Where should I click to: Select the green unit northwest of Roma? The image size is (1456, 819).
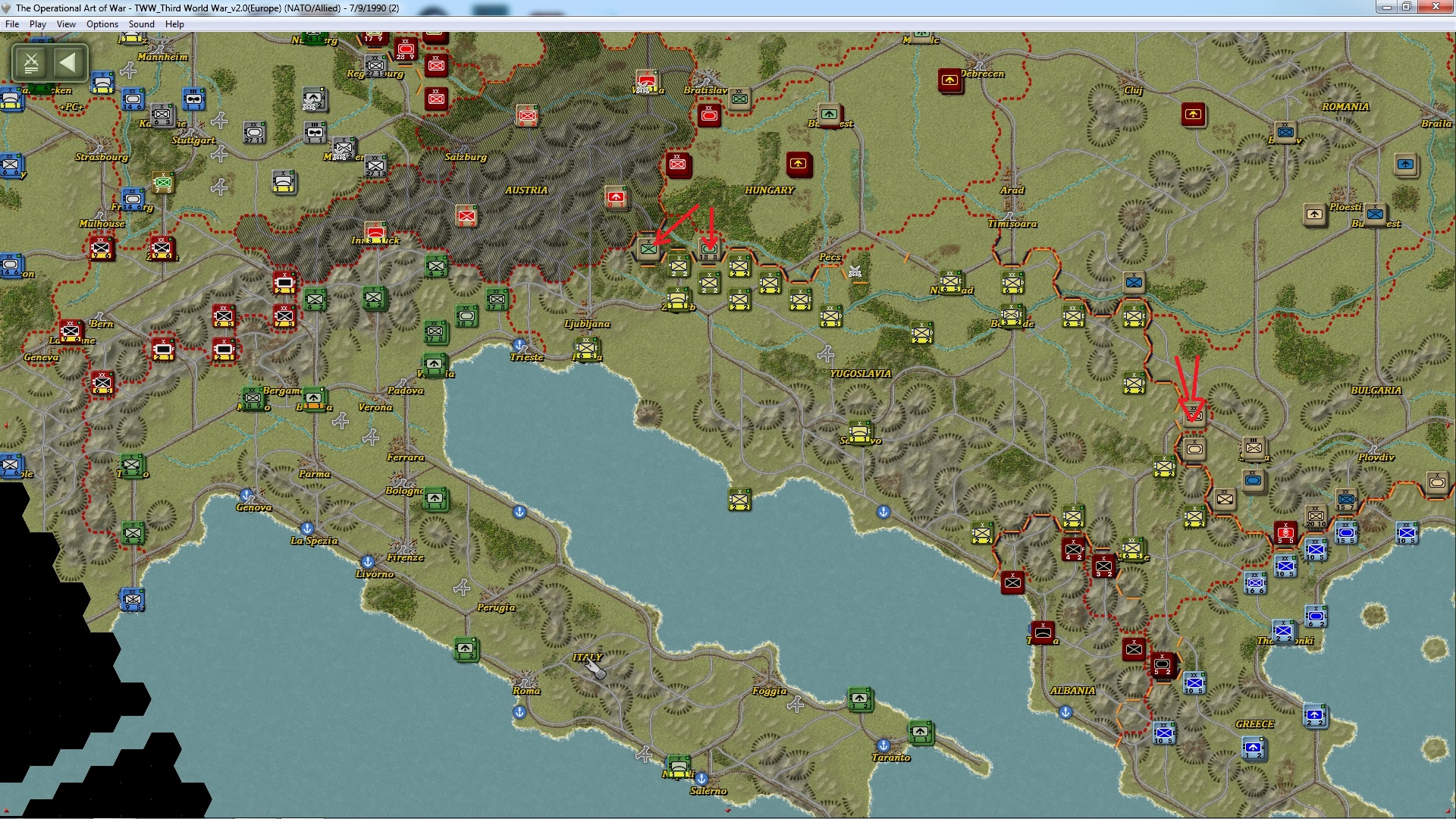tap(466, 649)
